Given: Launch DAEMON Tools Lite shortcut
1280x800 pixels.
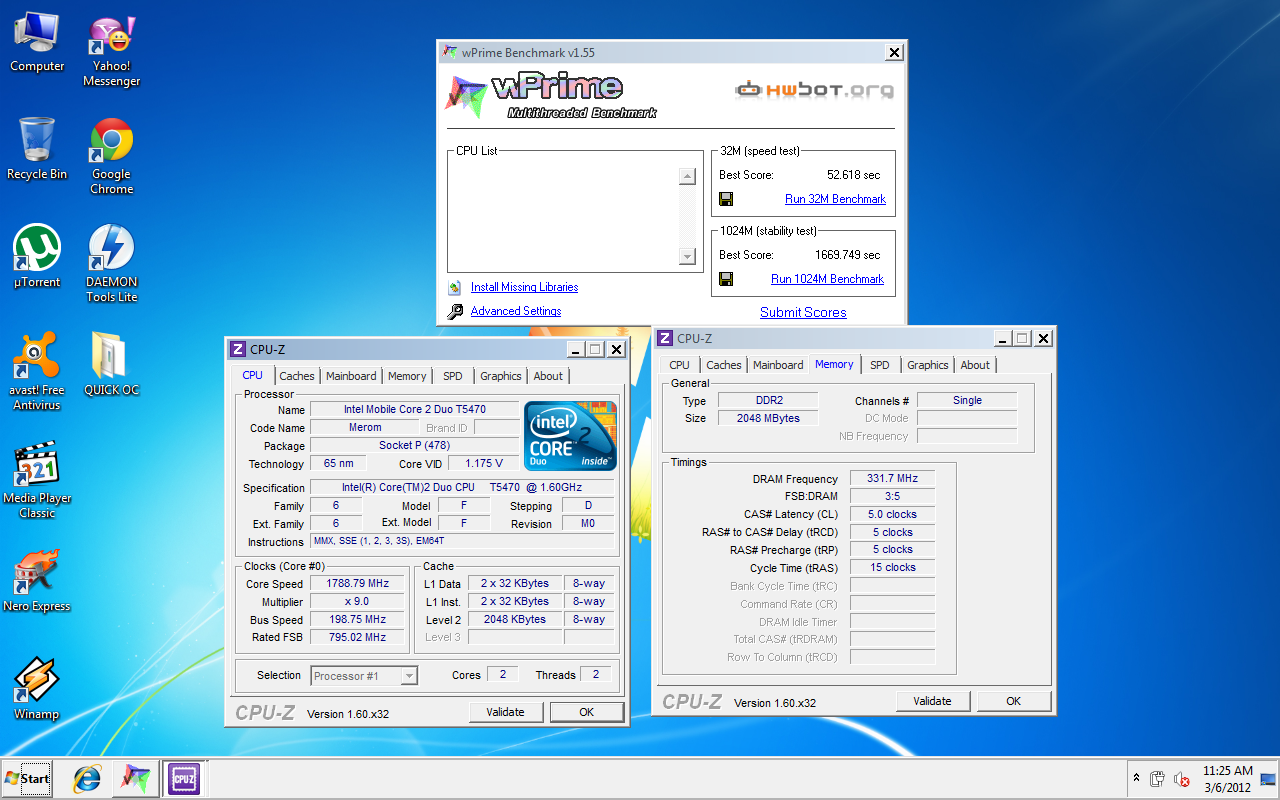Looking at the screenshot, I should point(111,263).
